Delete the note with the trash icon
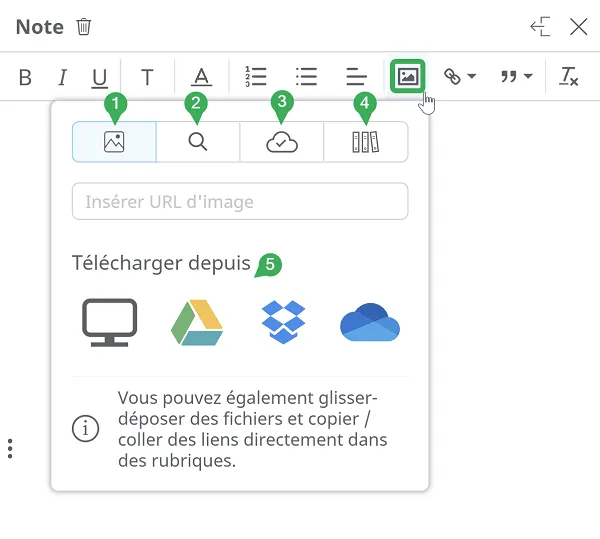Viewport: 600px width, 539px height. pyautogui.click(x=83, y=27)
